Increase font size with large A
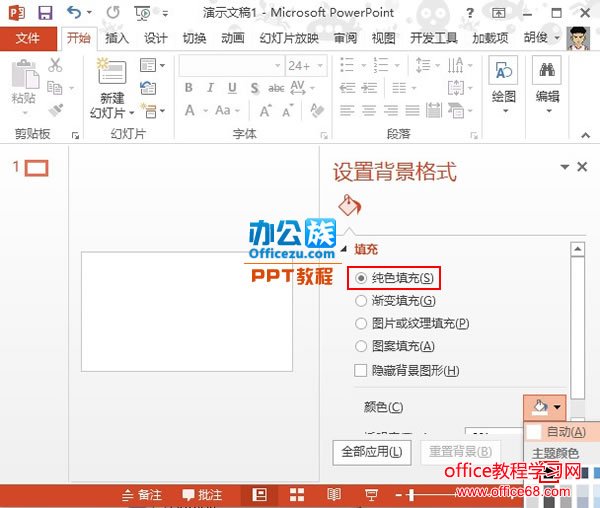The image size is (600, 508). (266, 111)
